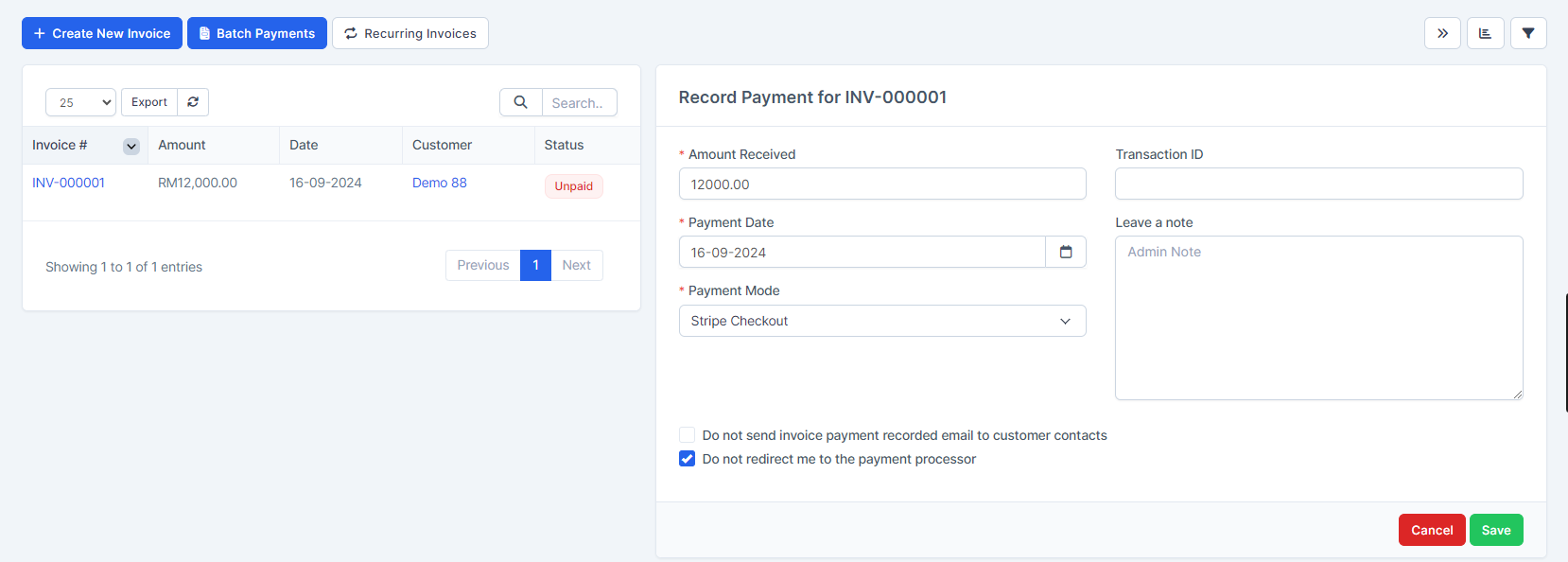The image size is (1568, 562).
Task: Click the refresh table icon next to Export
Action: tap(193, 102)
